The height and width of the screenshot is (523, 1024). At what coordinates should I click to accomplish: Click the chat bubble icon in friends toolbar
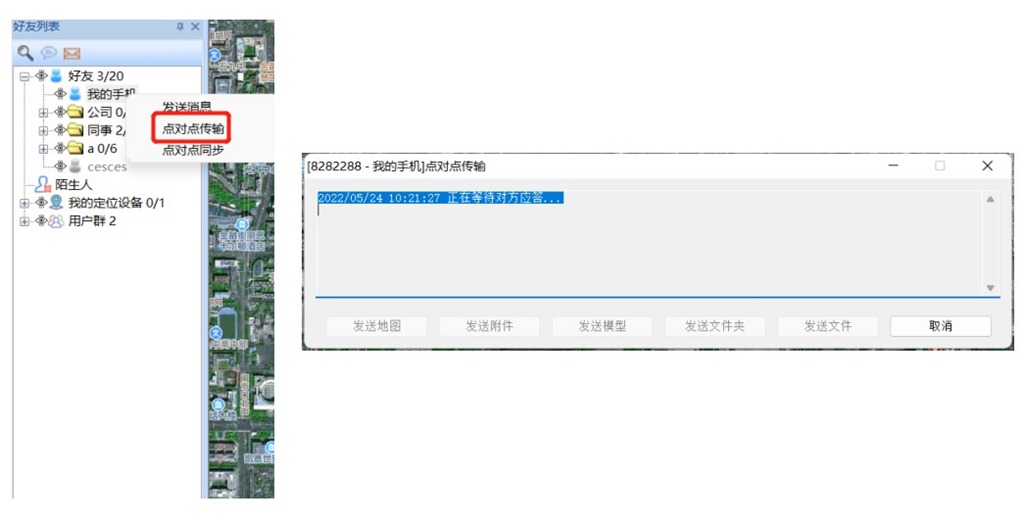pyautogui.click(x=48, y=53)
